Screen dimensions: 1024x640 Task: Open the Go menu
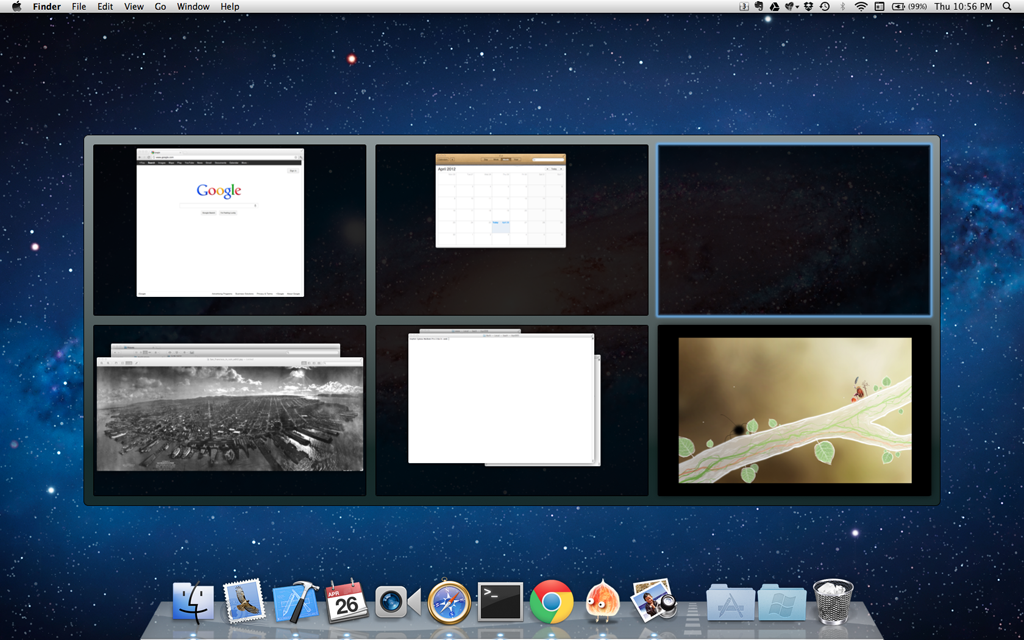click(160, 7)
